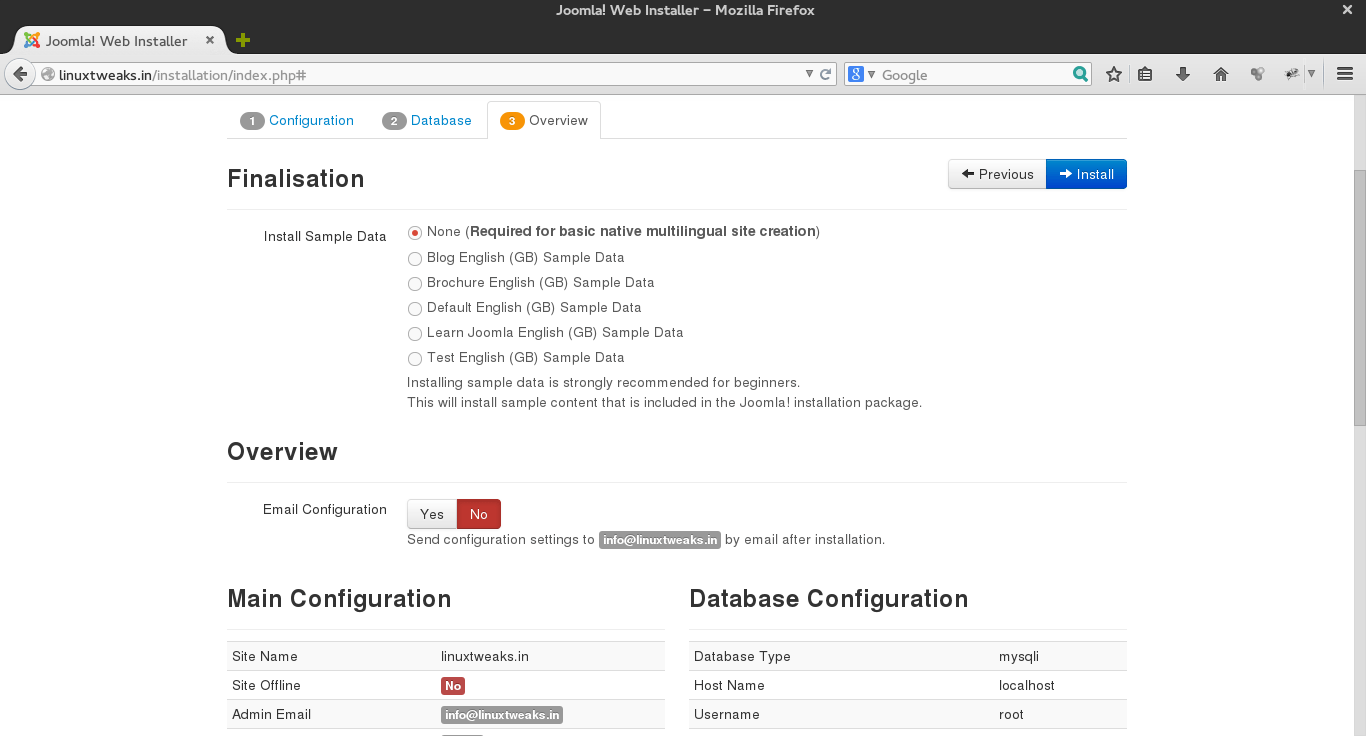Open the Downloads arrow icon

coord(1183,74)
